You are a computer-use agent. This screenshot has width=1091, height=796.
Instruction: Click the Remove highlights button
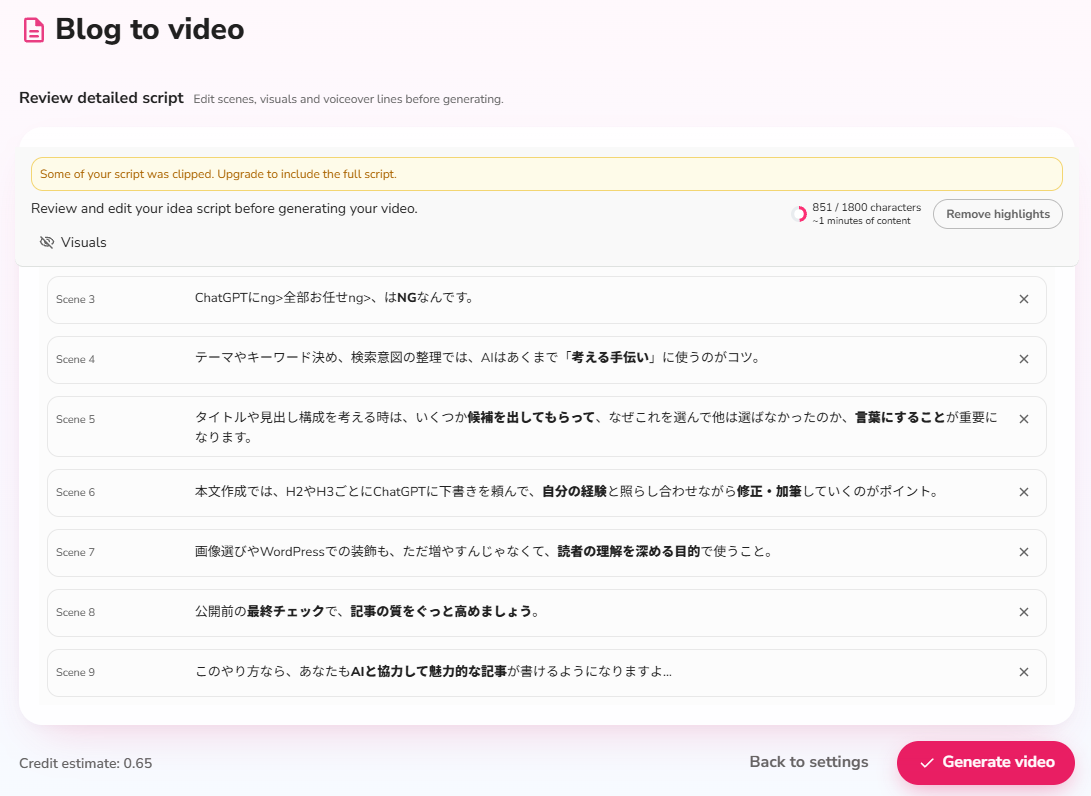tap(997, 214)
